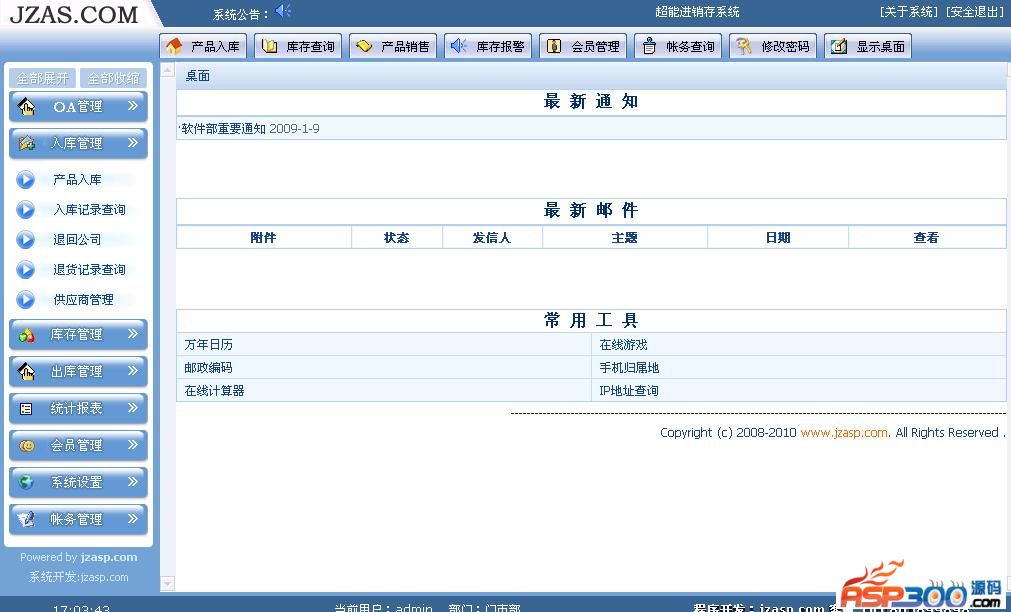The height and width of the screenshot is (612, 1011).
Task: Click the 查看 mail column header
Action: point(926,237)
